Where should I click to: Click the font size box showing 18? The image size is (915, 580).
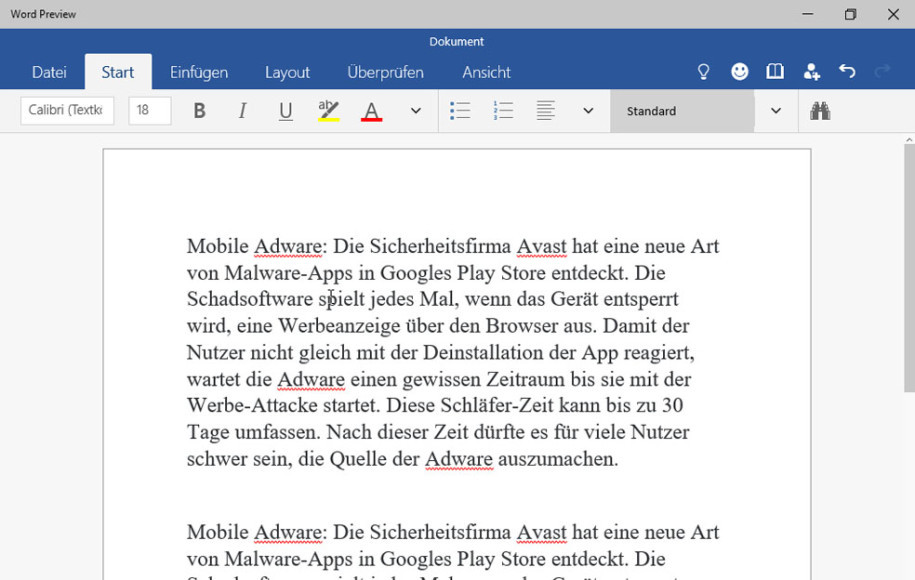pyautogui.click(x=150, y=110)
